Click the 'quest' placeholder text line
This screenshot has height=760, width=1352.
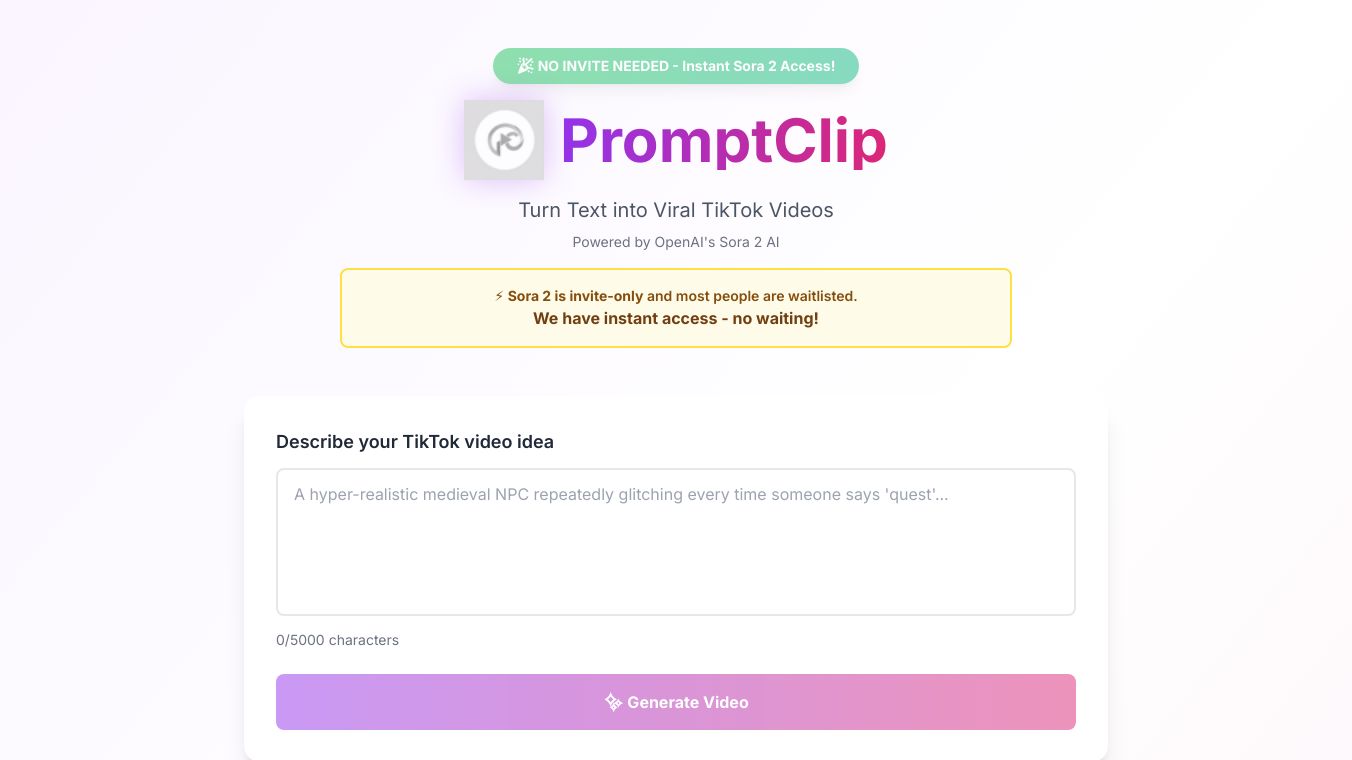point(620,494)
